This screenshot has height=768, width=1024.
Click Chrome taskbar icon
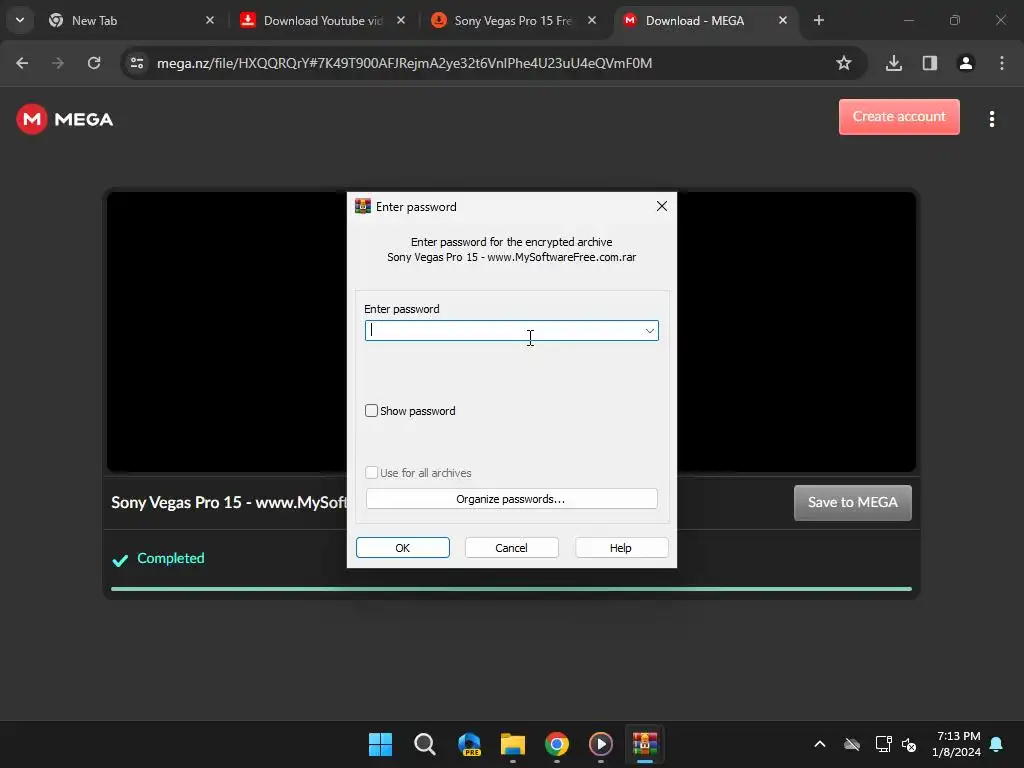(556, 744)
